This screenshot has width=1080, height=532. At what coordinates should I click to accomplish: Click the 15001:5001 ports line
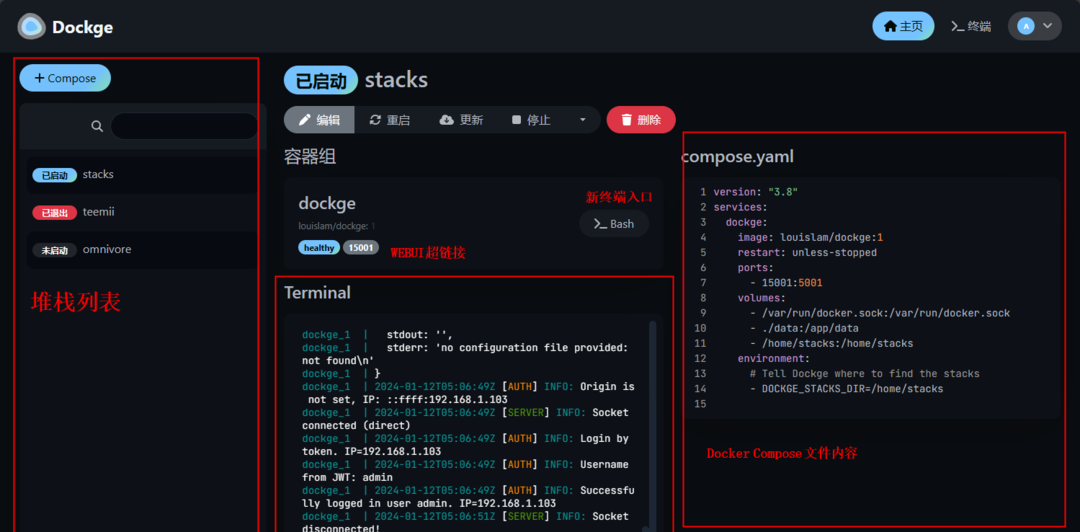pos(786,283)
